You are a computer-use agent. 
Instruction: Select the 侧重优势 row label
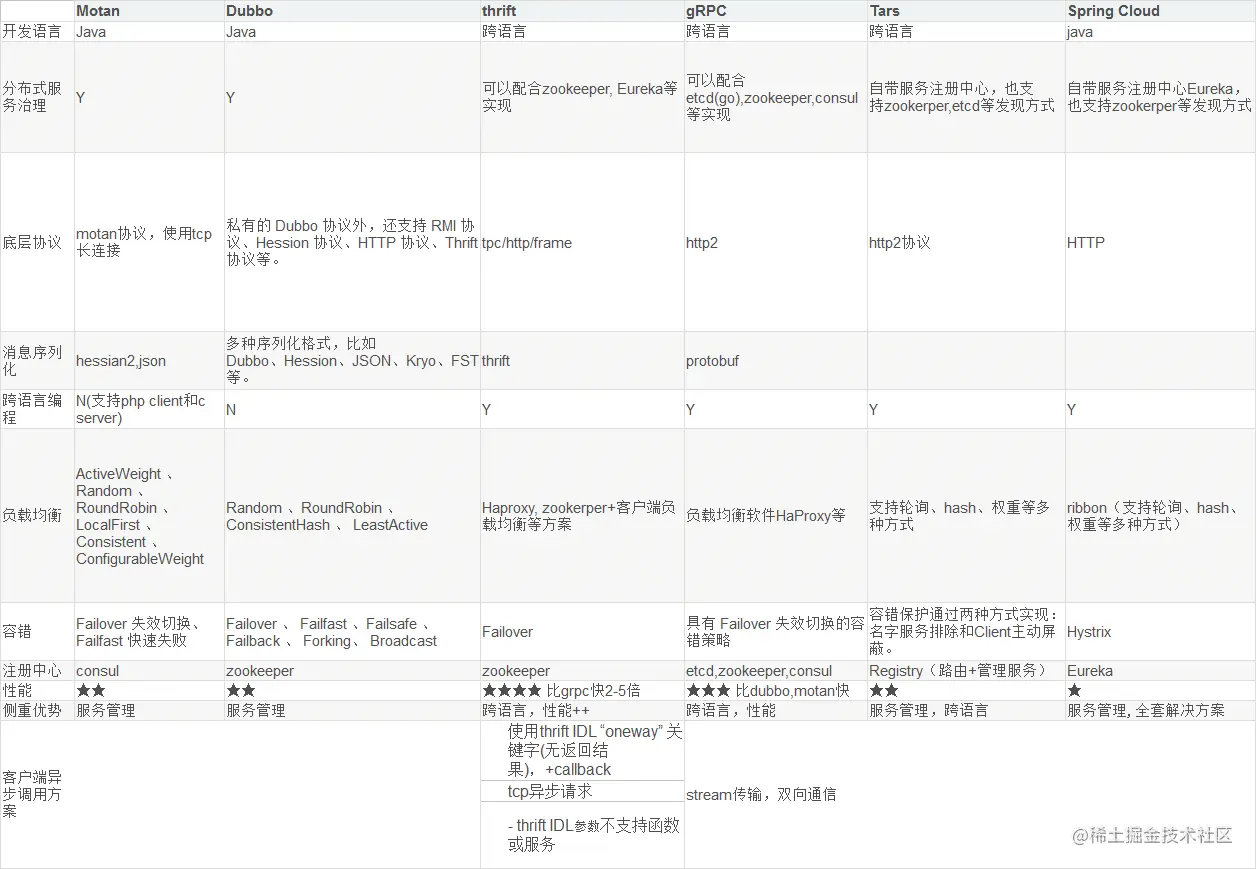point(32,710)
